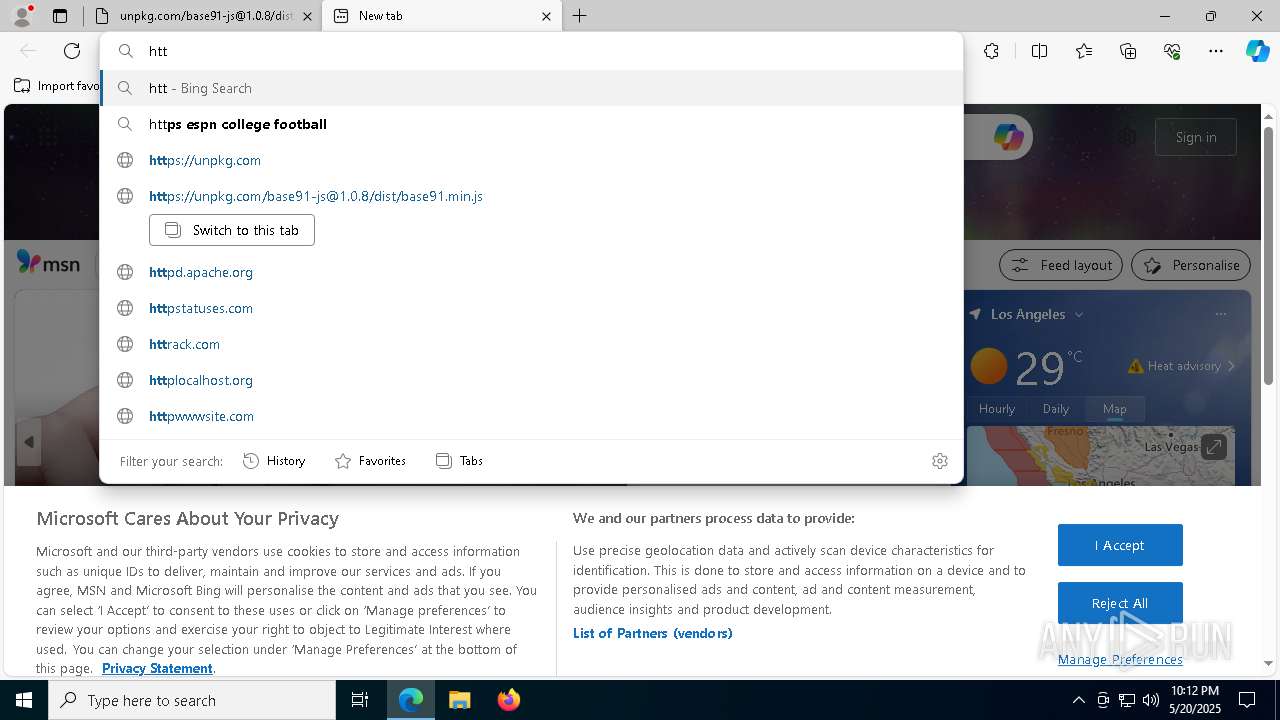Go to previous carousel slide arrow
This screenshot has height=720, width=1280.
point(29,442)
